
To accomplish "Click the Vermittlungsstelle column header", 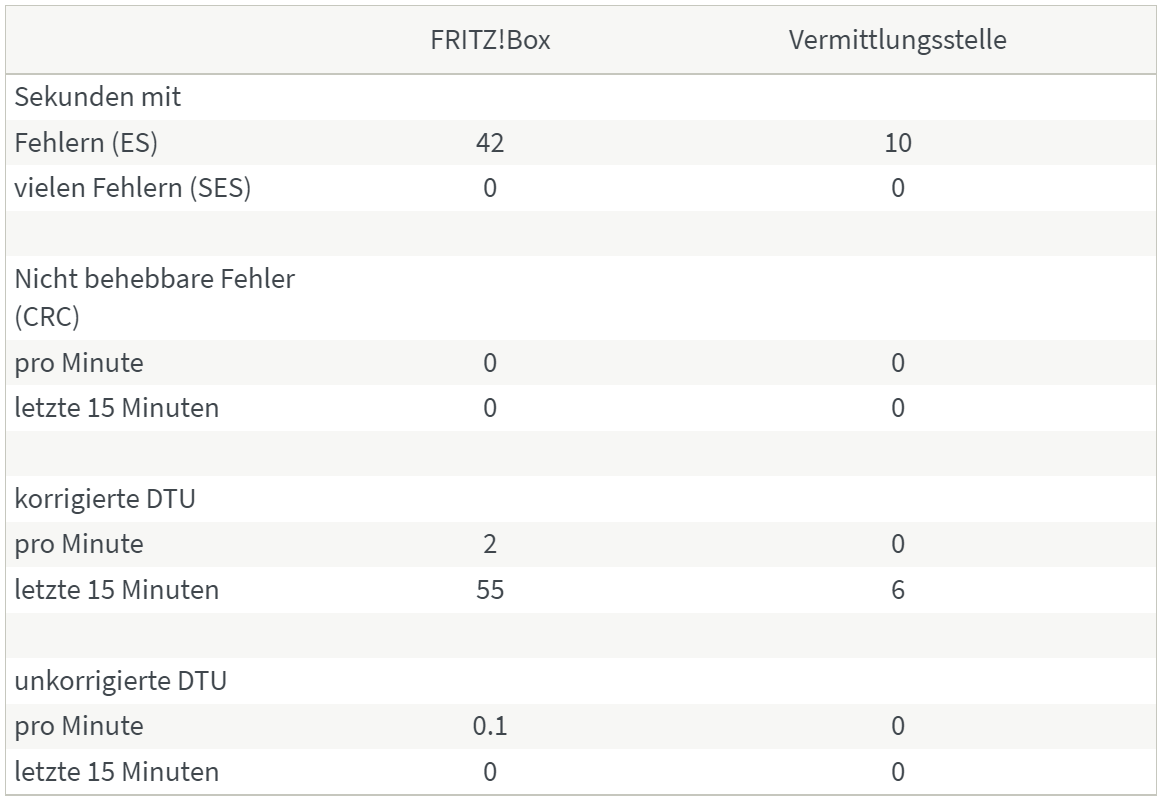I will tap(897, 40).
